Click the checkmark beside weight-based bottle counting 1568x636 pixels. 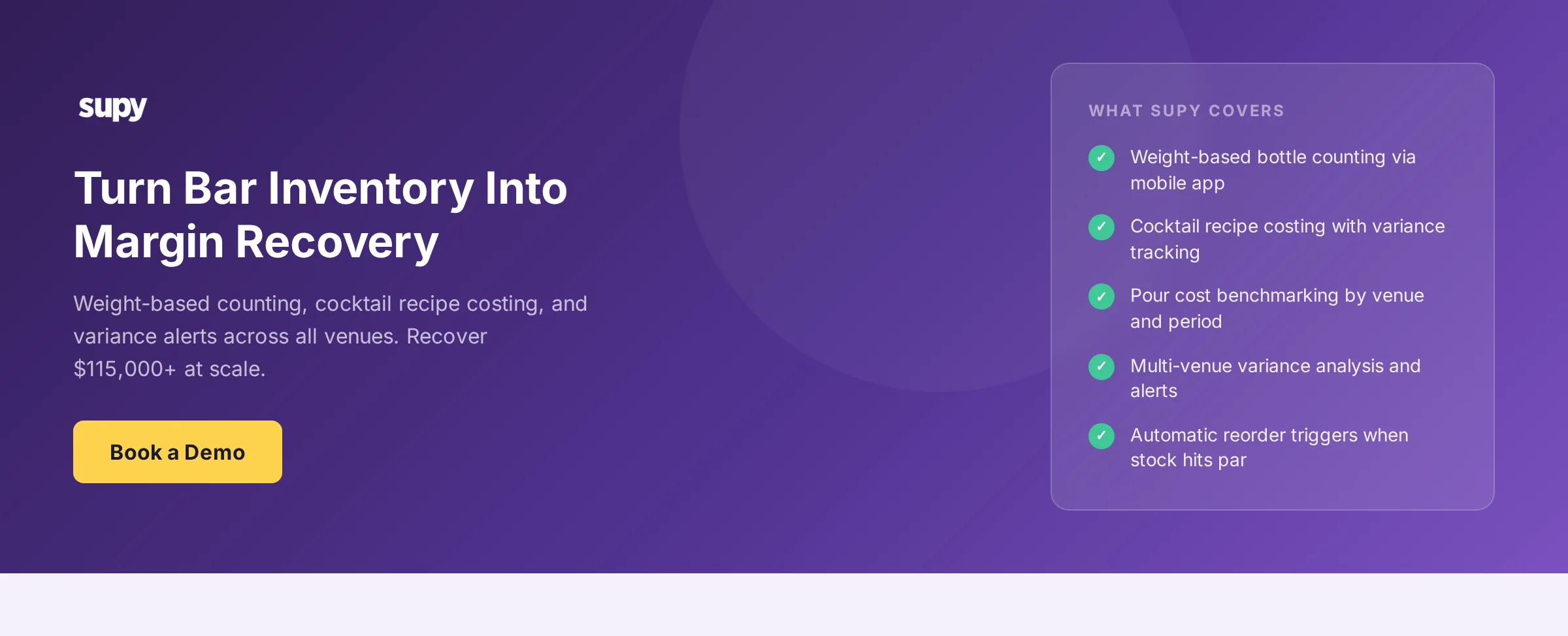click(x=1102, y=159)
